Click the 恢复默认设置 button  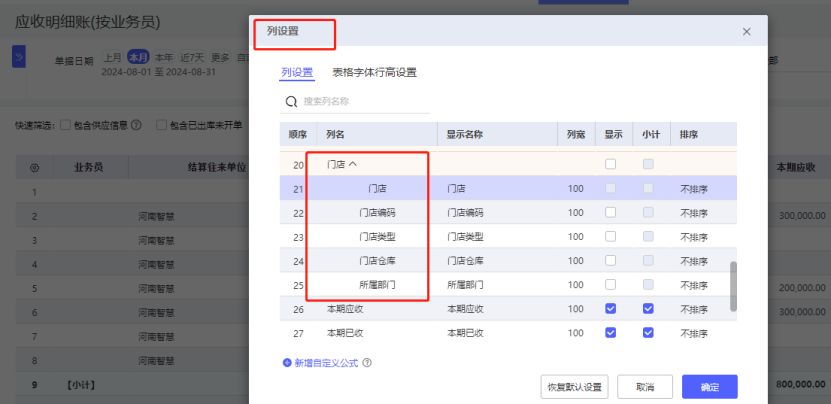(573, 387)
